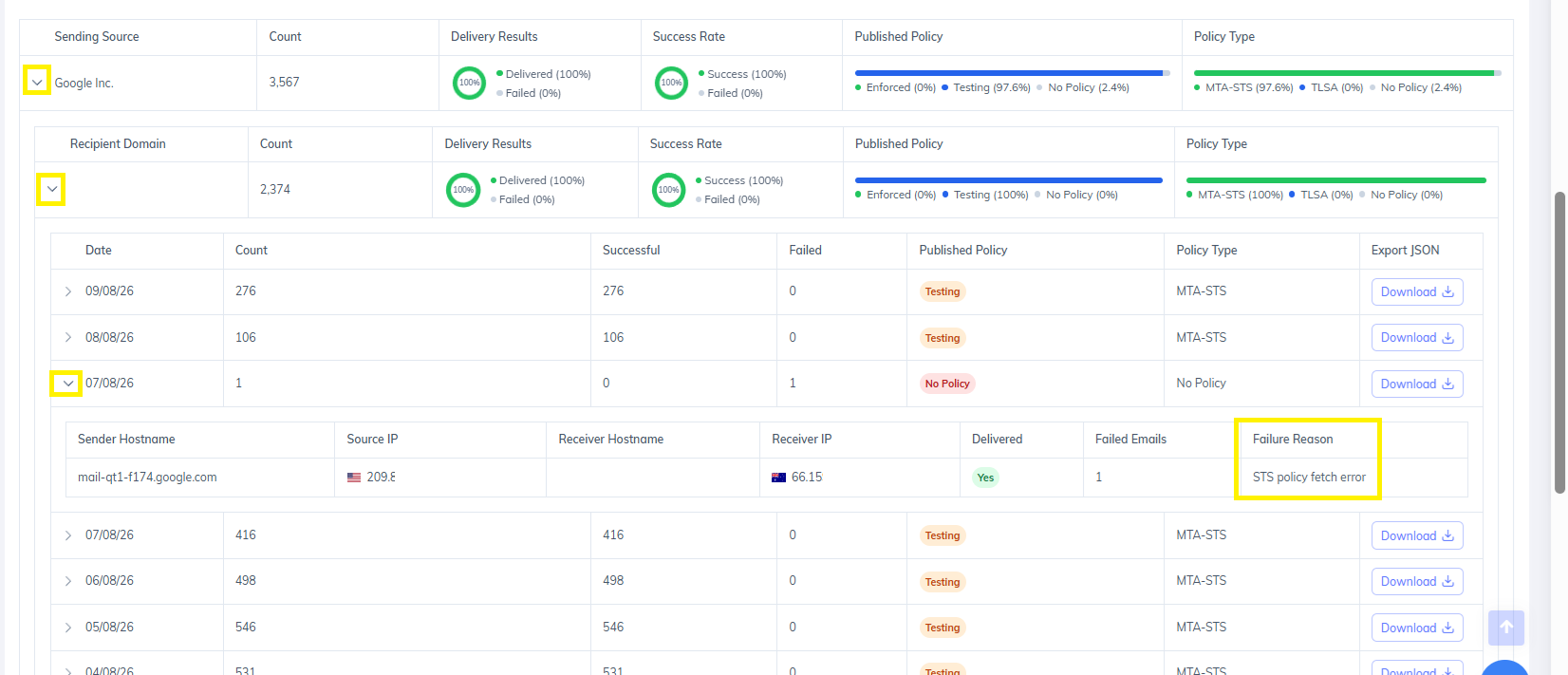Click the Testing badge on 09/08/26 row
Image resolution: width=1568 pixels, height=675 pixels.
coord(943,291)
